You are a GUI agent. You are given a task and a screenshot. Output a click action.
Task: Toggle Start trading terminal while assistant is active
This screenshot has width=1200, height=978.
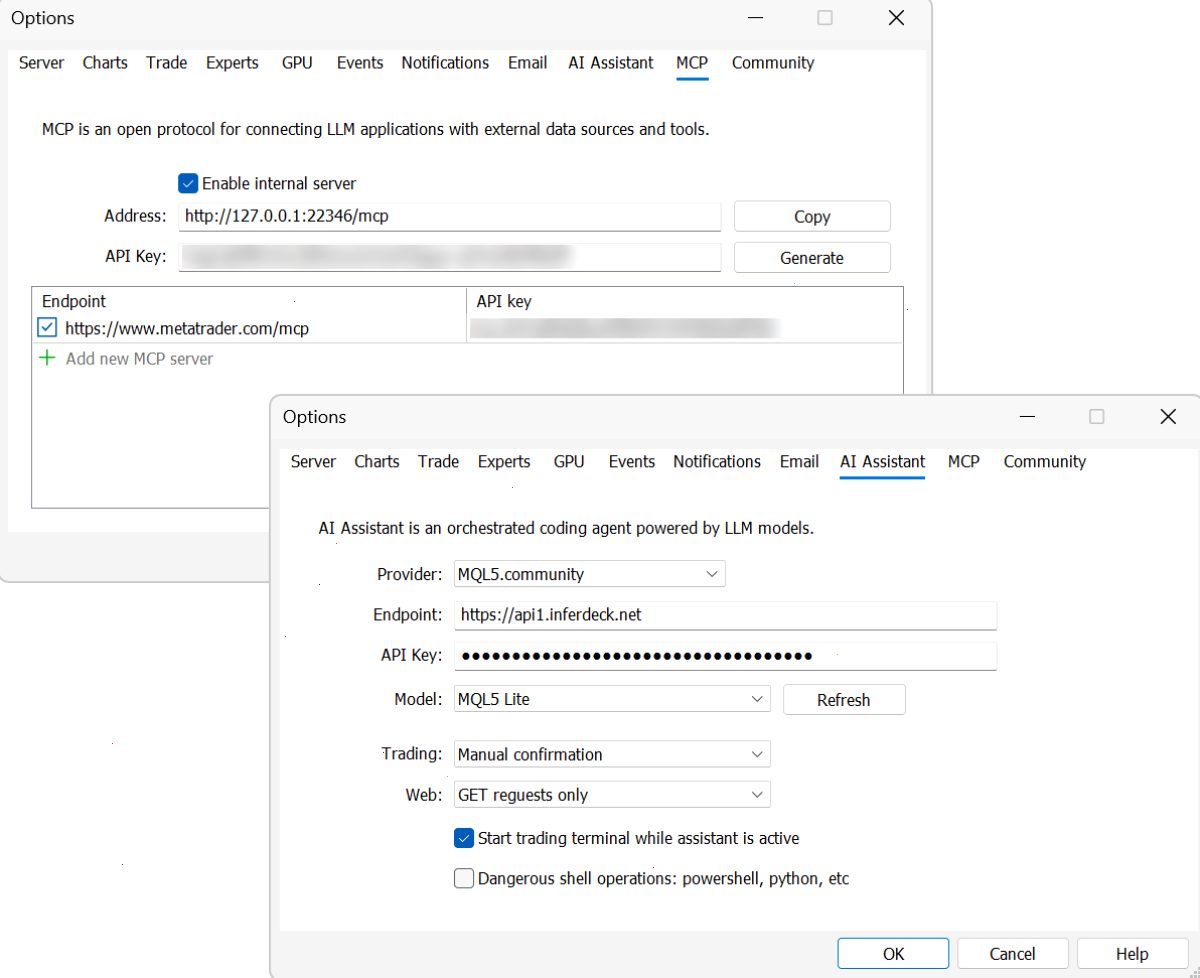click(464, 838)
